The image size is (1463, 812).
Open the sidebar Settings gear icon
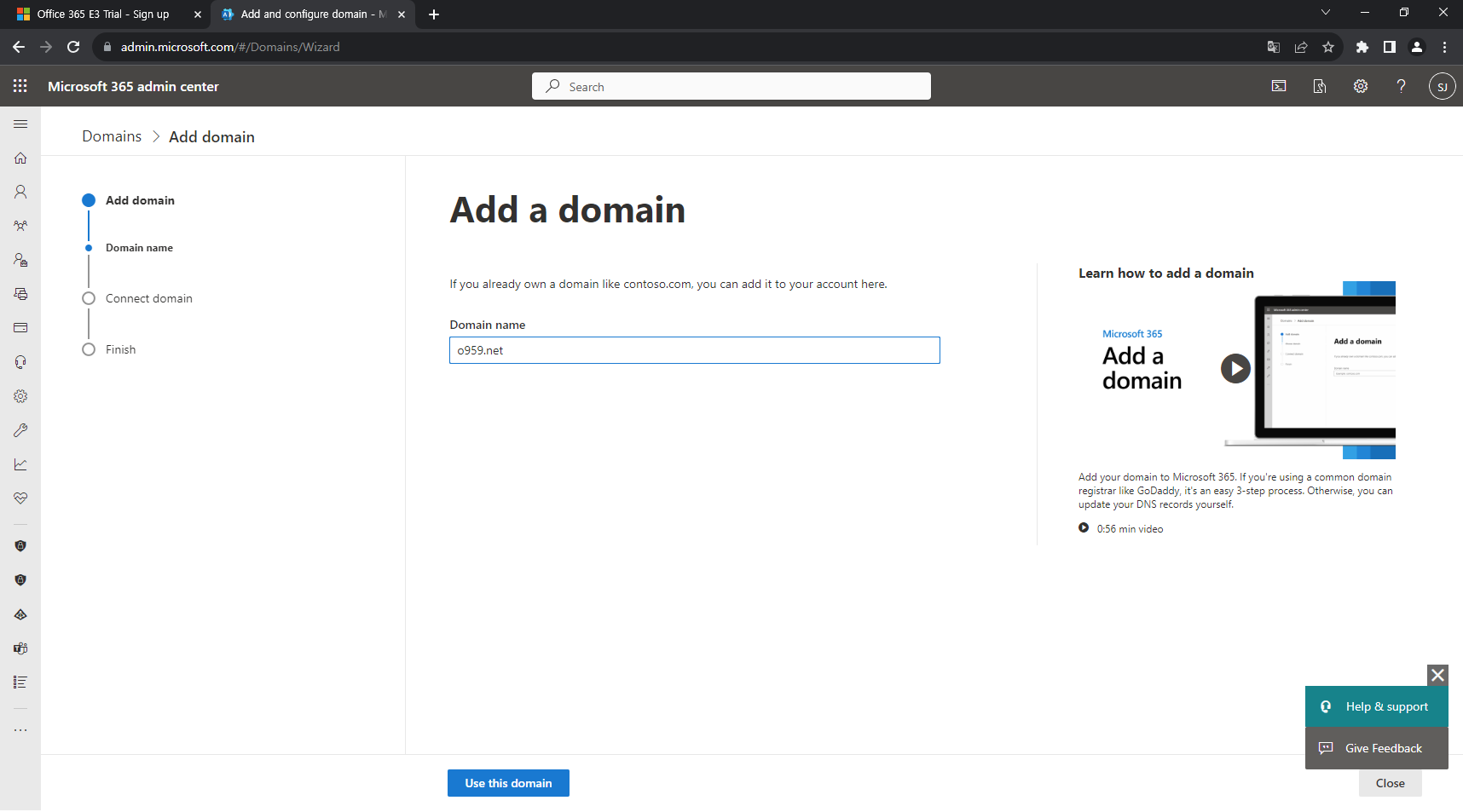tap(20, 396)
